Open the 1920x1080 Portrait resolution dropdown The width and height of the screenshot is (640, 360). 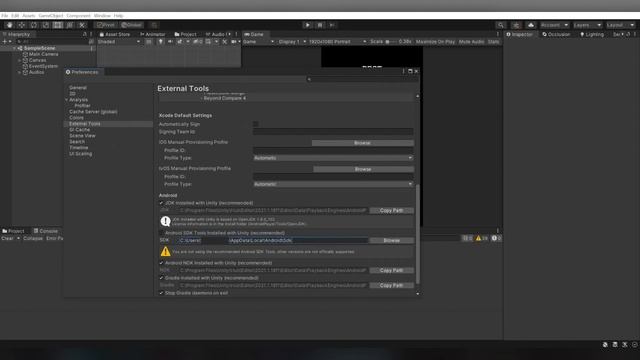(x=337, y=42)
